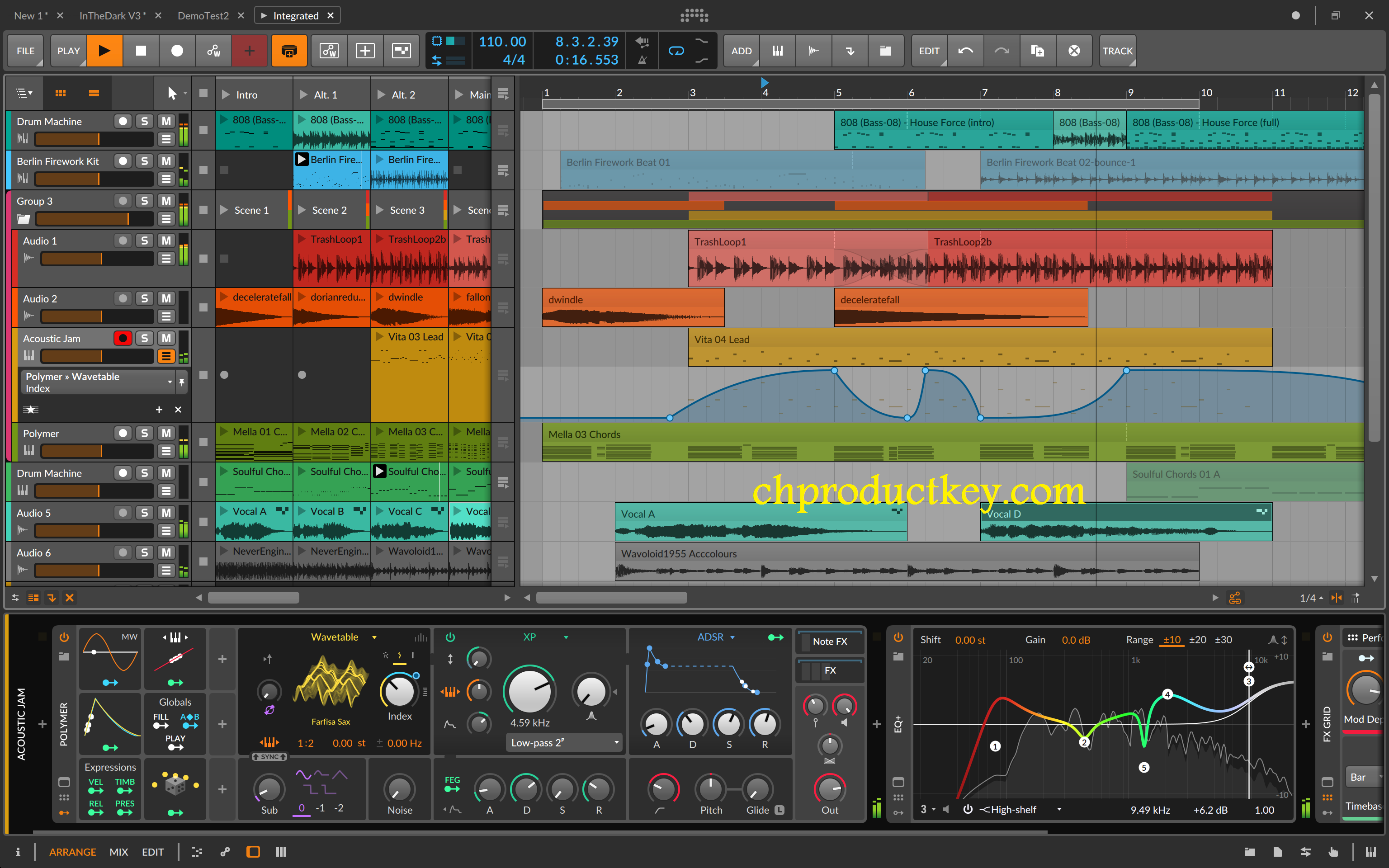Toggle the EQ+ device power button
This screenshot has width=1389, height=868.
tap(898, 637)
